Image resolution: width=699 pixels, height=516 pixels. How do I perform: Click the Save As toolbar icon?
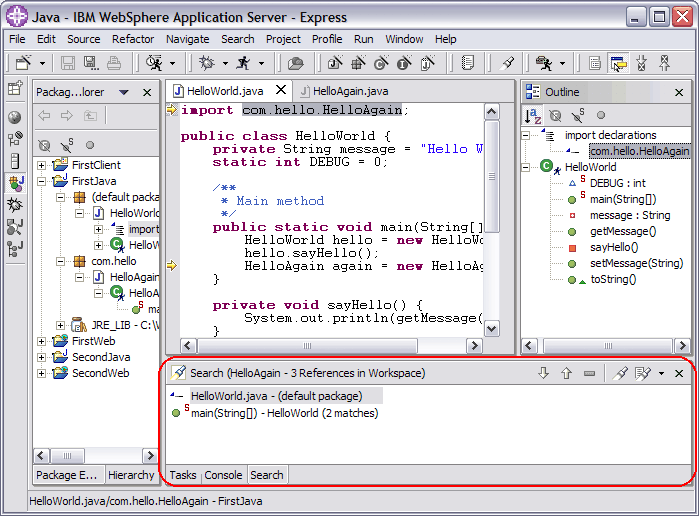(x=91, y=63)
